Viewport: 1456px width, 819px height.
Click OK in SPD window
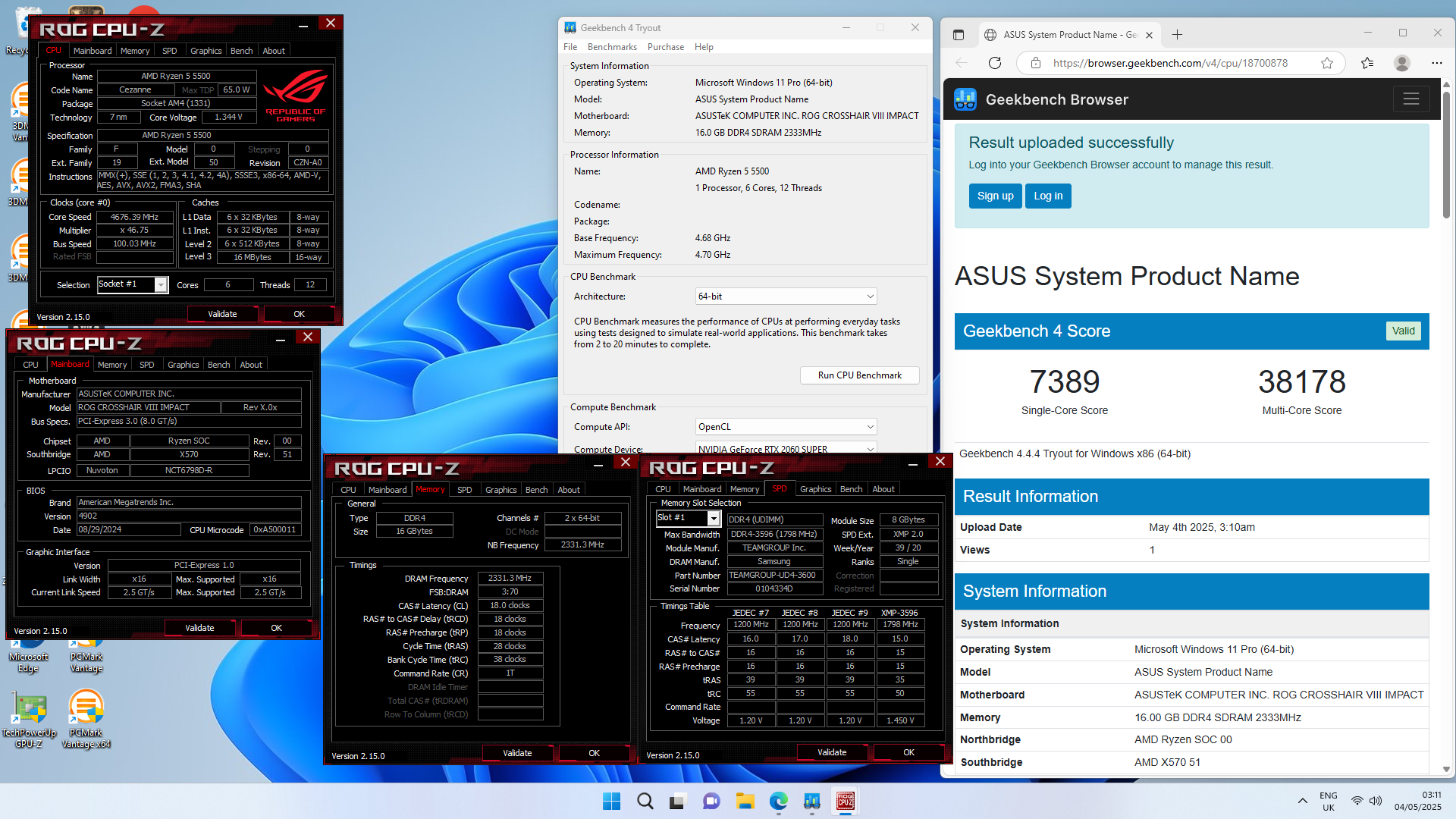tap(908, 752)
